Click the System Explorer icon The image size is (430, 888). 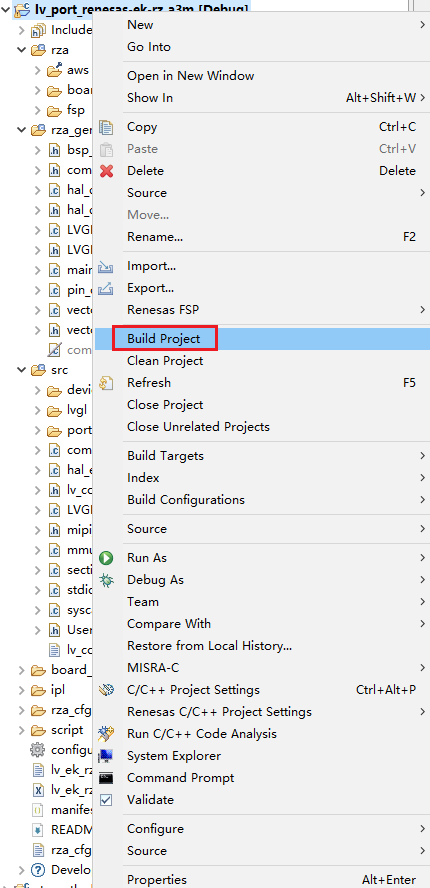pos(106,756)
